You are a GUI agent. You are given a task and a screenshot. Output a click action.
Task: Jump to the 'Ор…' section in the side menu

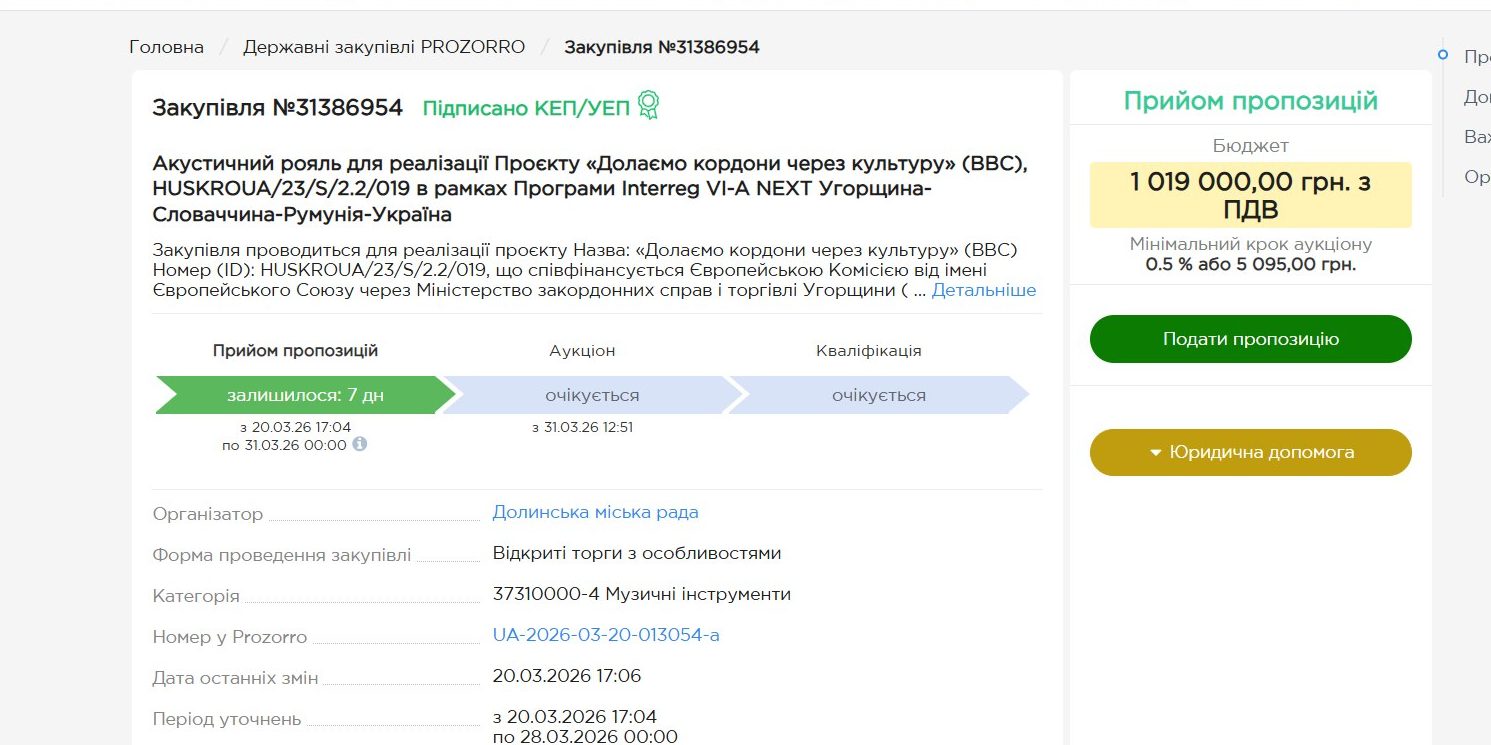click(1476, 177)
